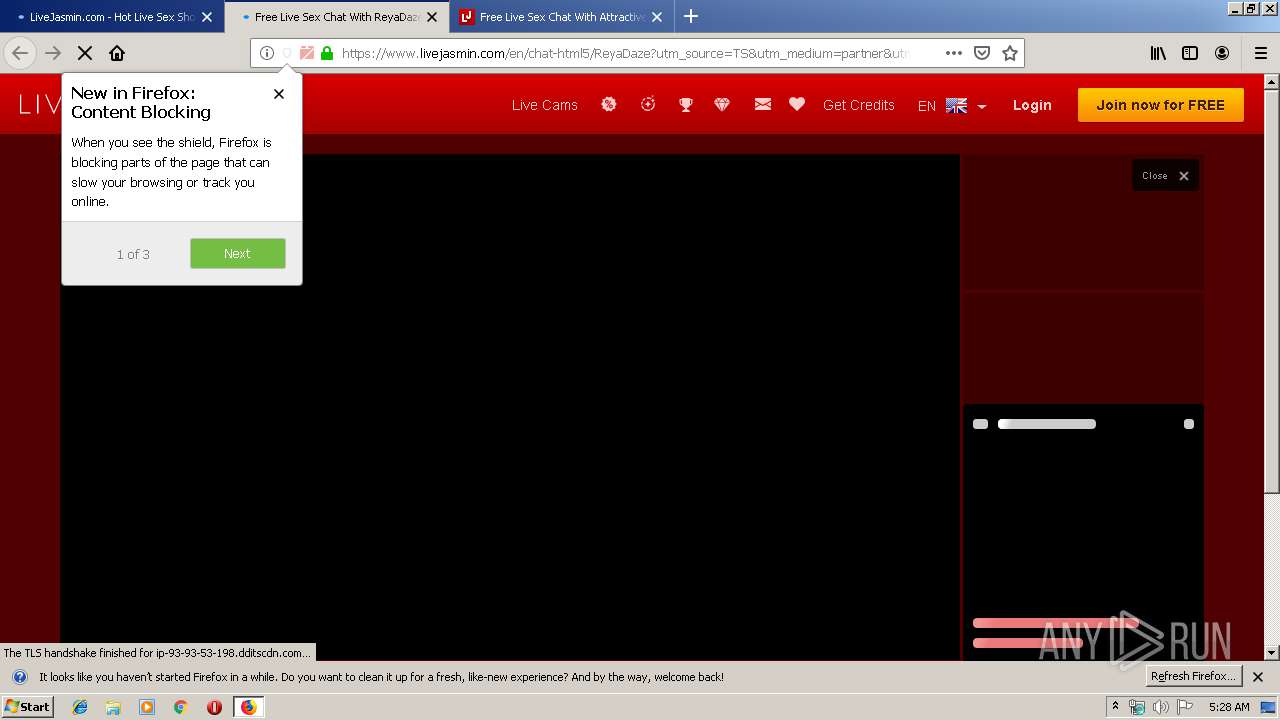Dismiss the Content Blocking popup
Screen dimensions: 1280x720
point(279,94)
